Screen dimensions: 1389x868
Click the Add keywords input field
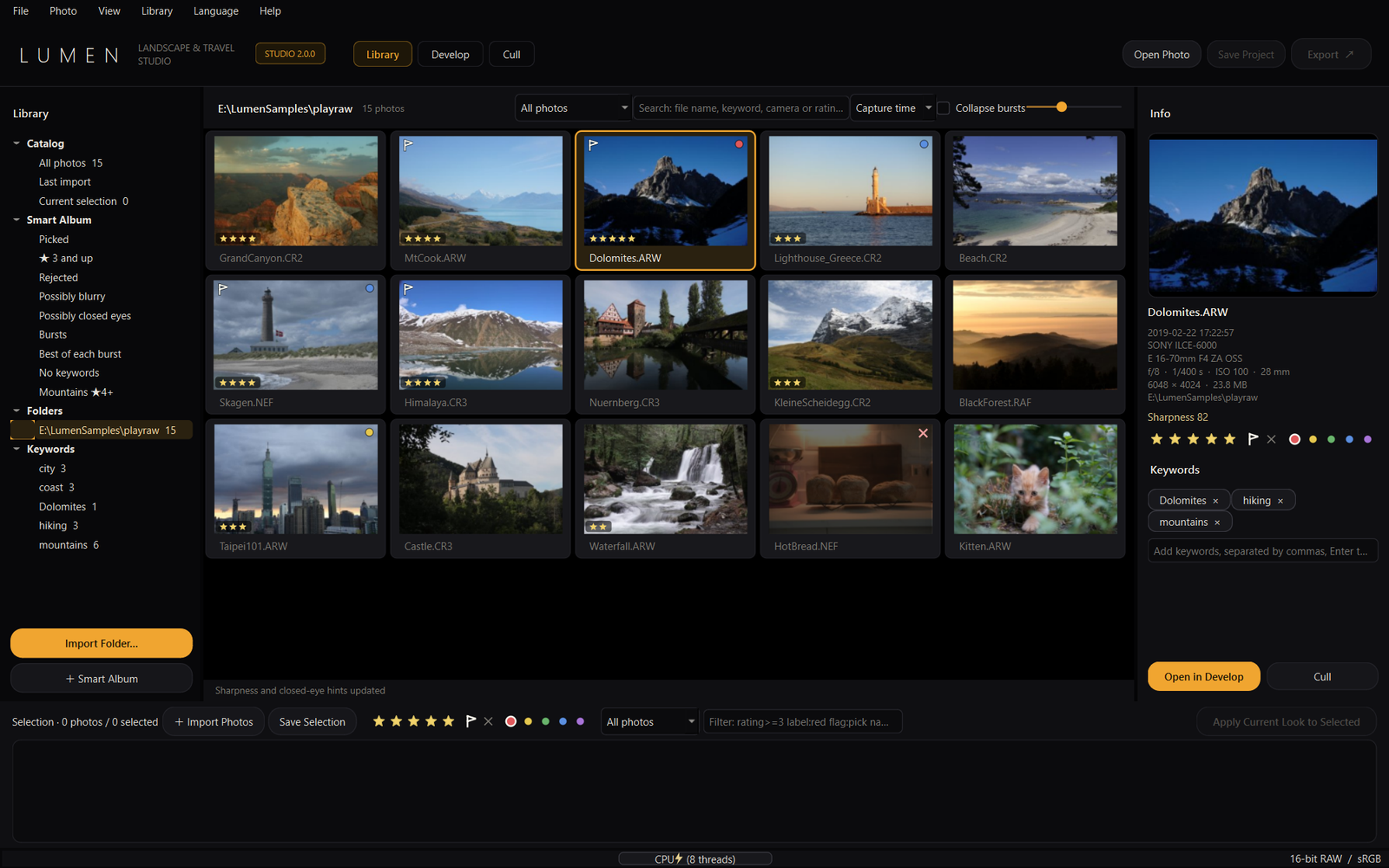[x=1262, y=551]
